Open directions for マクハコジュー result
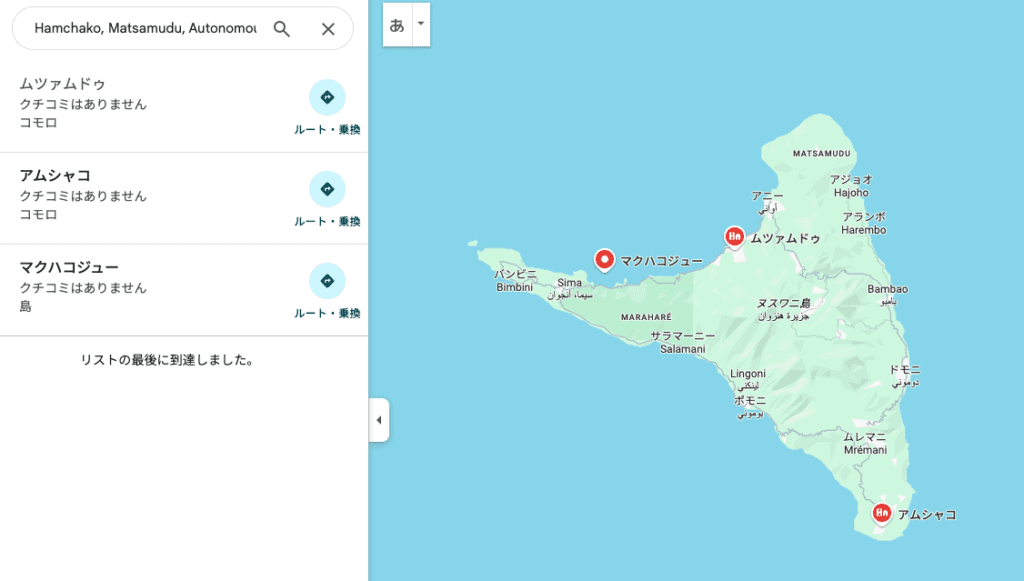This screenshot has height=581, width=1024. pos(327,281)
